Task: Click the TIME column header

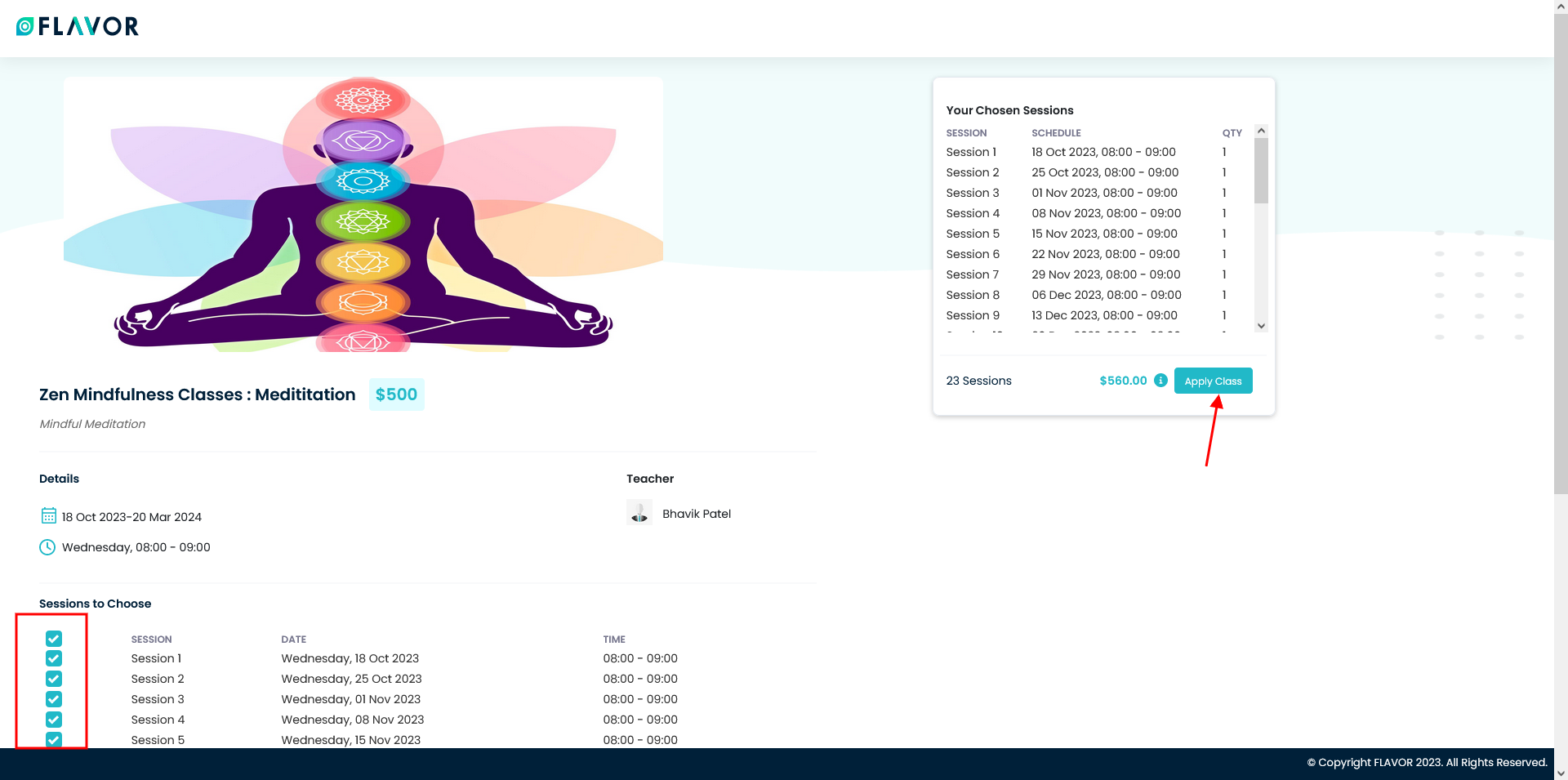Action: point(614,640)
